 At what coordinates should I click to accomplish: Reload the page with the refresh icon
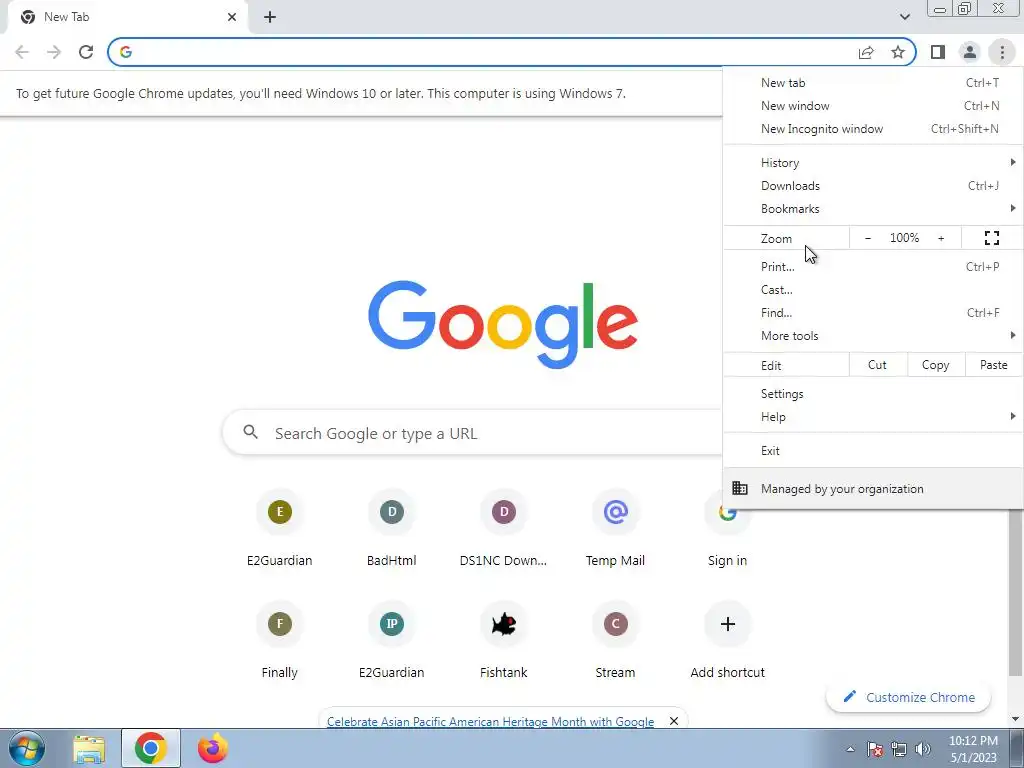tap(86, 52)
